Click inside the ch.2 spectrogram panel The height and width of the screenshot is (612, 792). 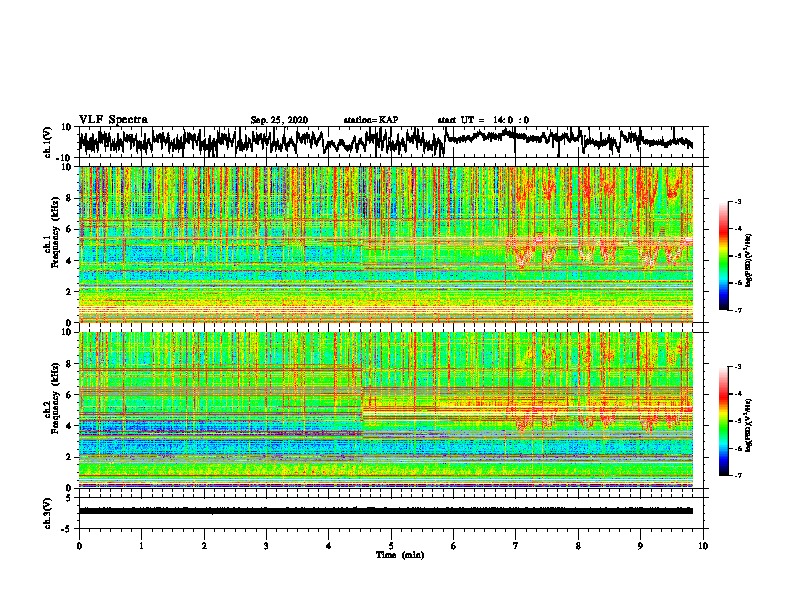click(x=386, y=410)
